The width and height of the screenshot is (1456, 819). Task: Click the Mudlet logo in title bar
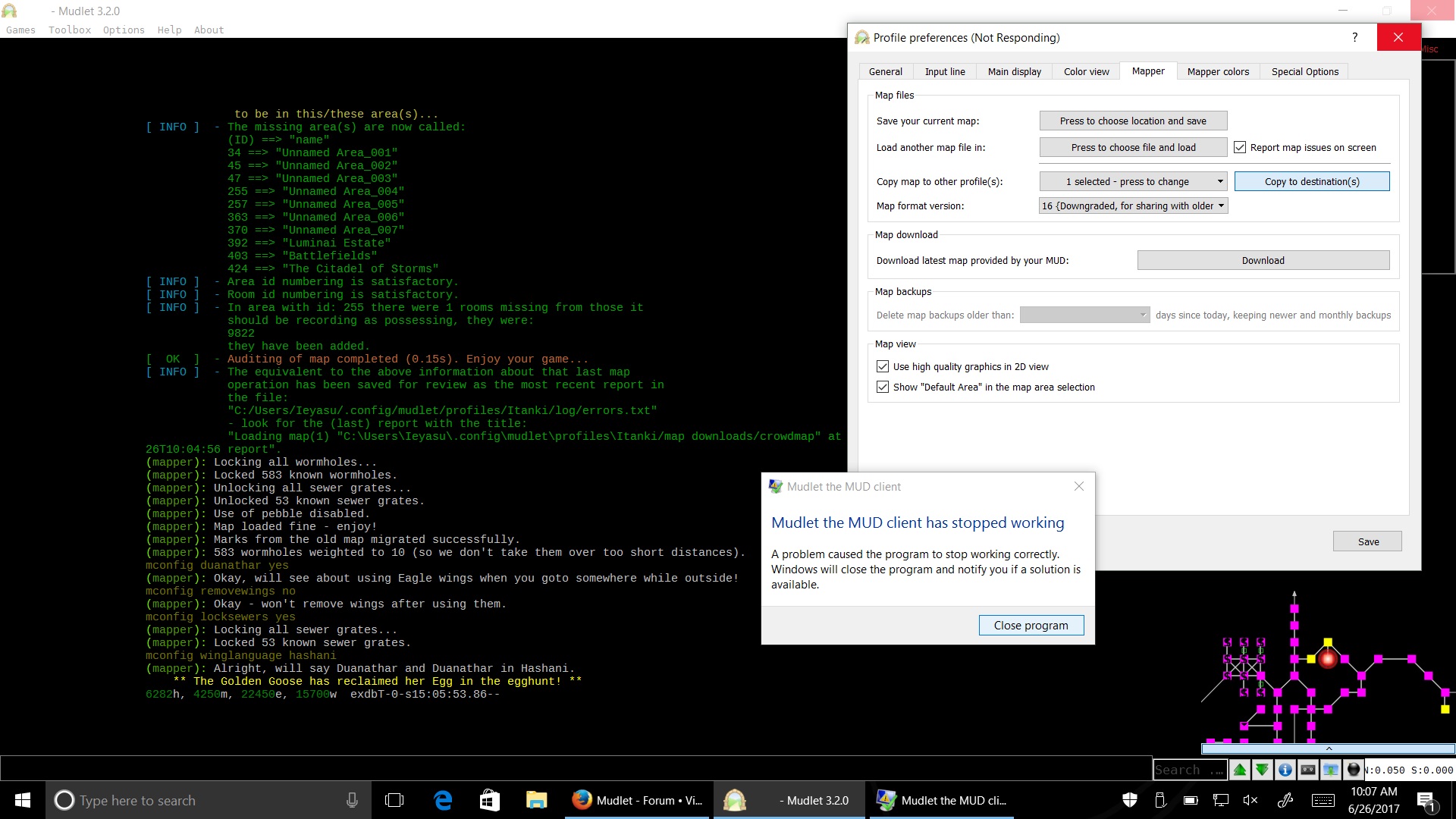9,11
